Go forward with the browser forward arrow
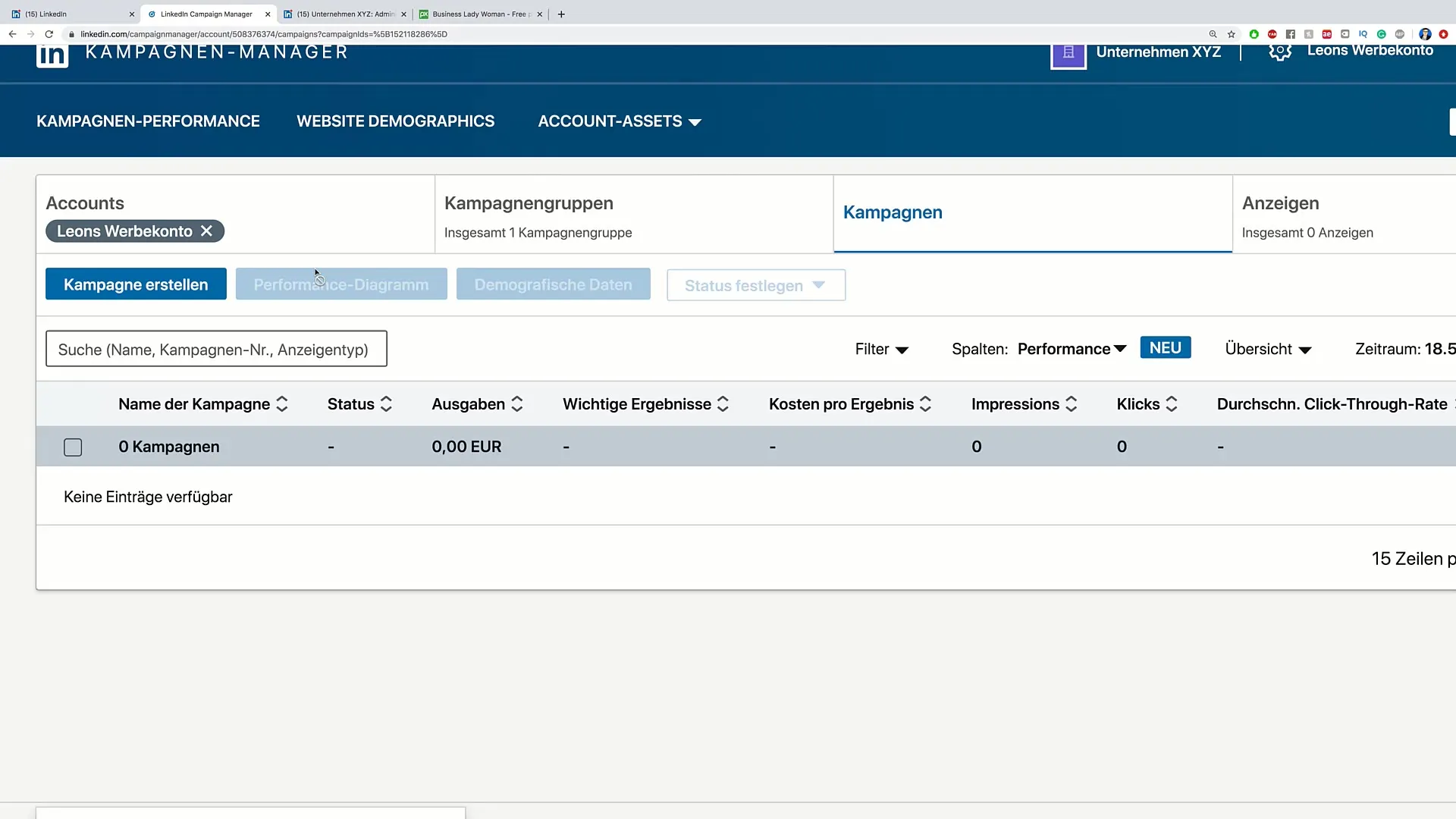 pyautogui.click(x=30, y=34)
